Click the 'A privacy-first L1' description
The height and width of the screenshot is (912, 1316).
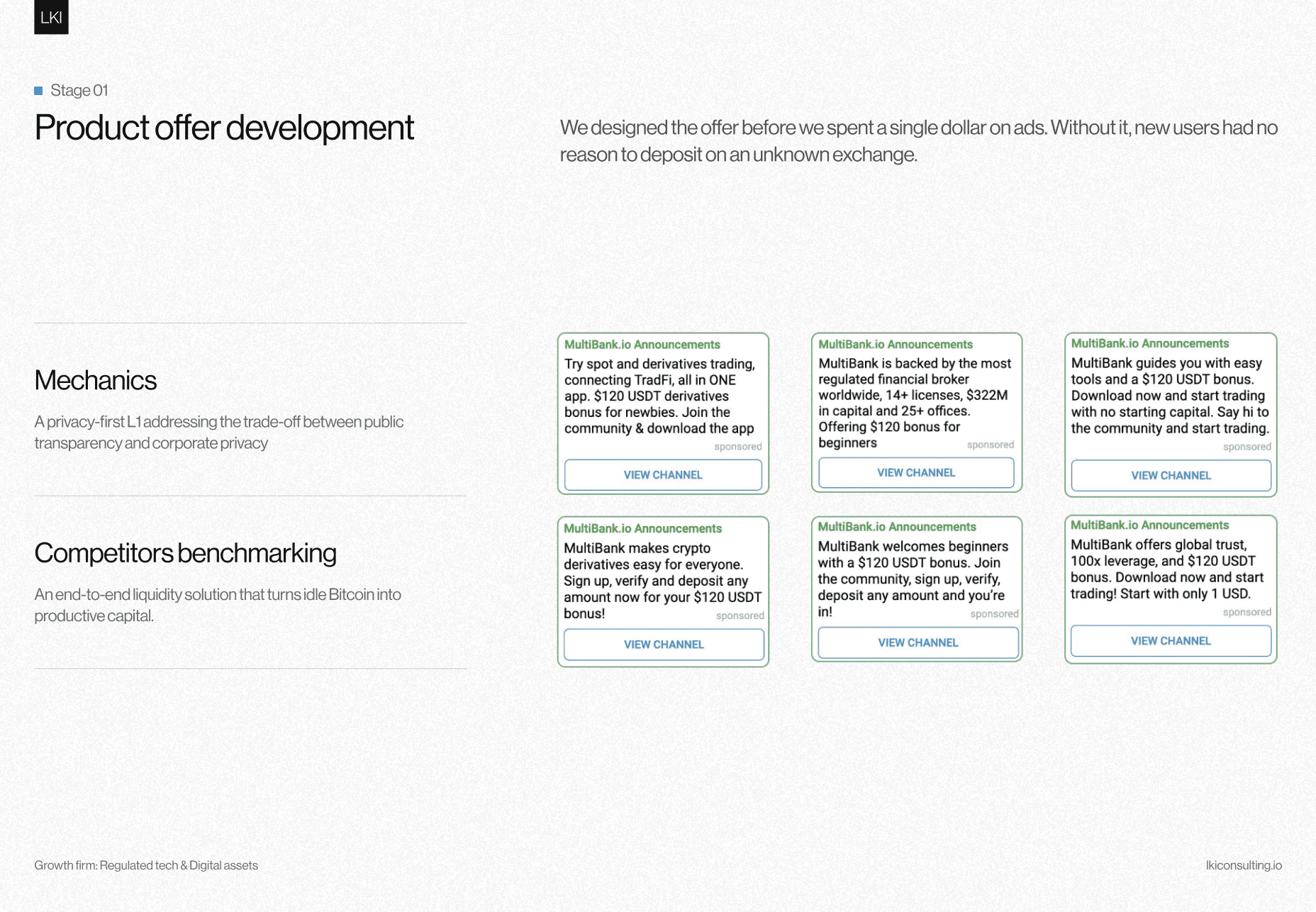tap(219, 433)
